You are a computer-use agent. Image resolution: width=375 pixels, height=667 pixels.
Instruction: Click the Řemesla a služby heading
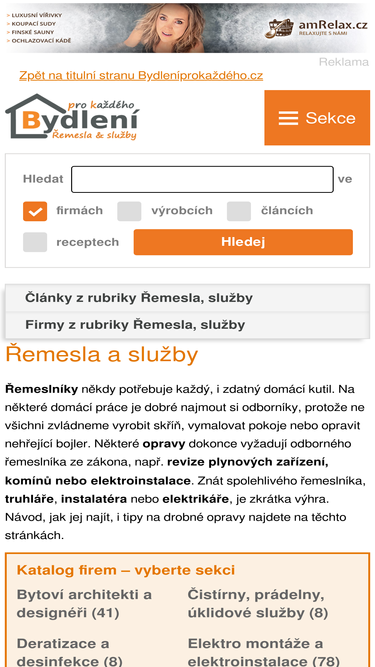tap(102, 355)
